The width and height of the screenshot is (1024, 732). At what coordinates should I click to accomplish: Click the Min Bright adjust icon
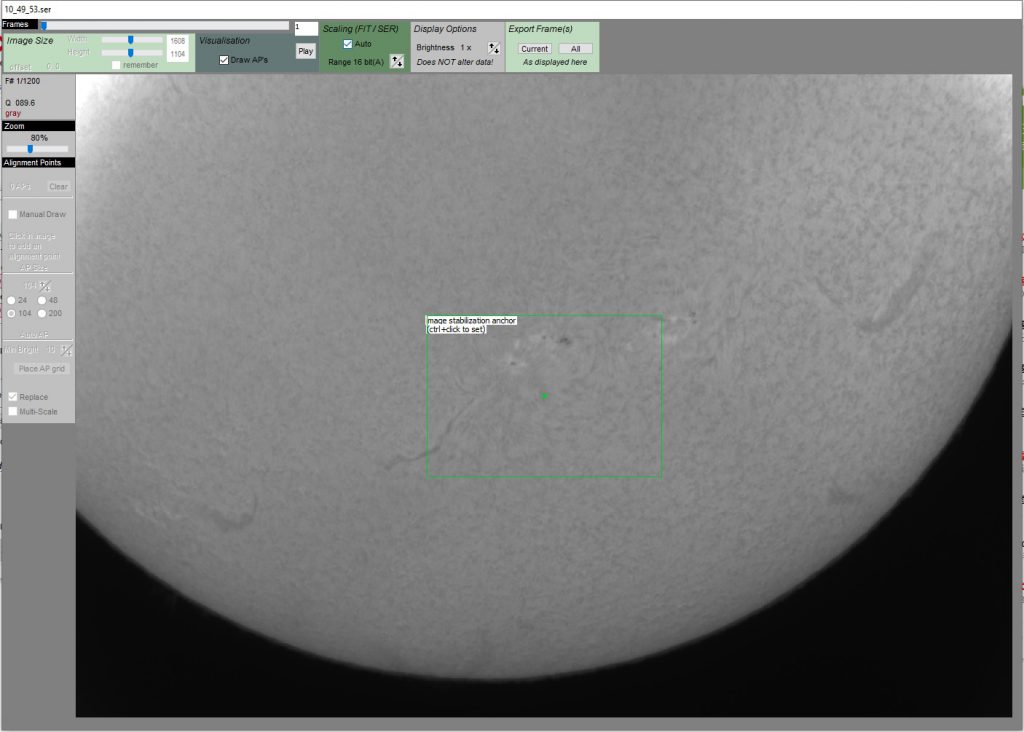(66, 350)
